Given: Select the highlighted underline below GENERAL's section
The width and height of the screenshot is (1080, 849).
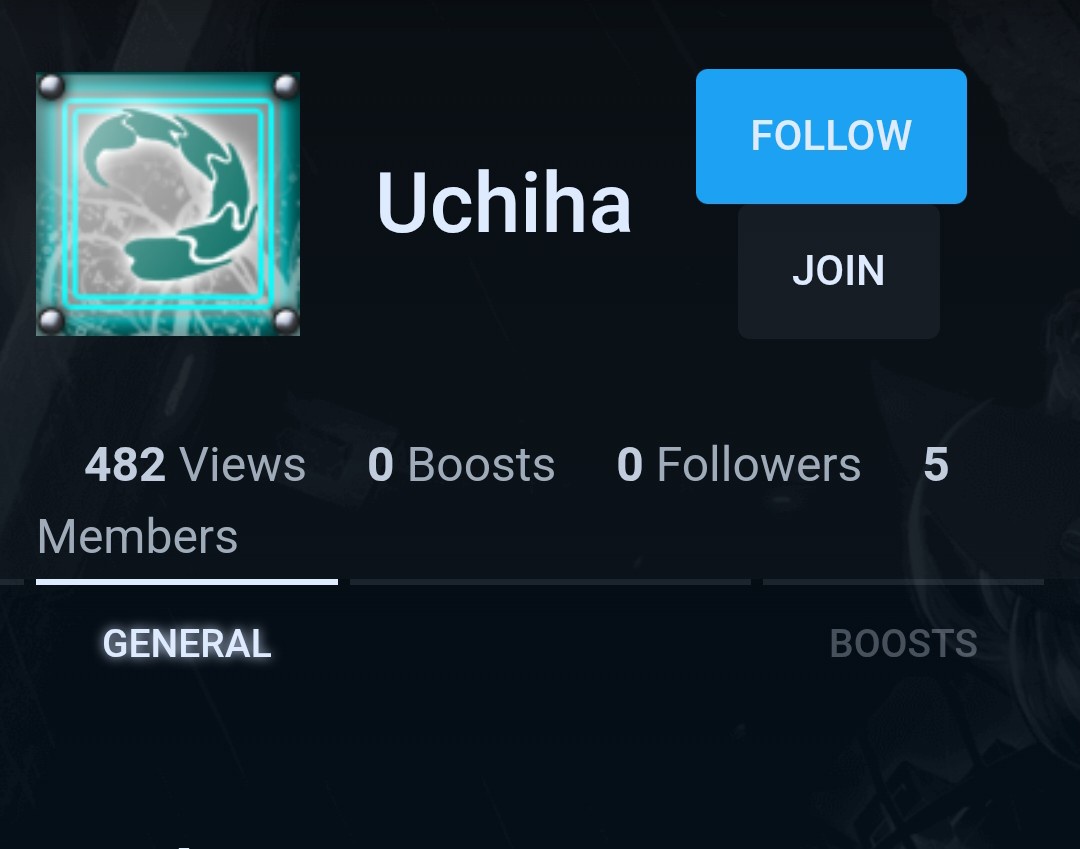Looking at the screenshot, I should 187,582.
